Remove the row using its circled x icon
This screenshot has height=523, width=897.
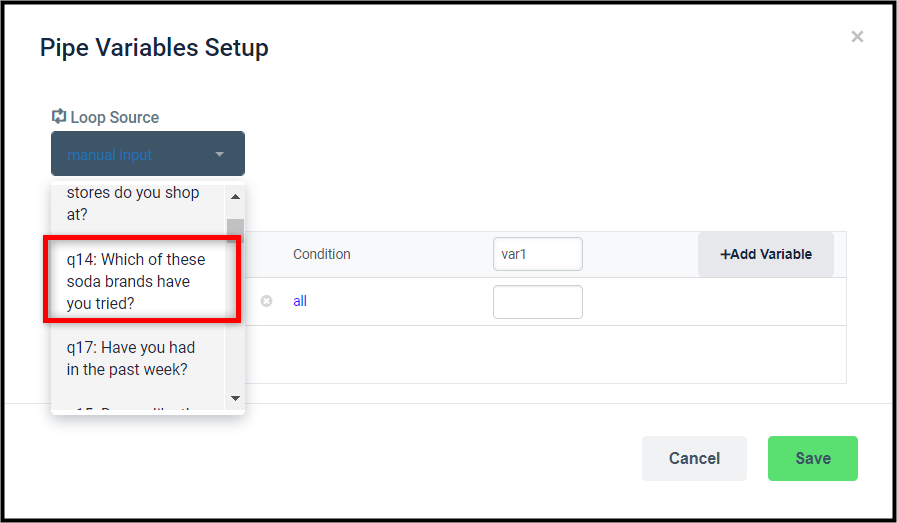(x=267, y=301)
